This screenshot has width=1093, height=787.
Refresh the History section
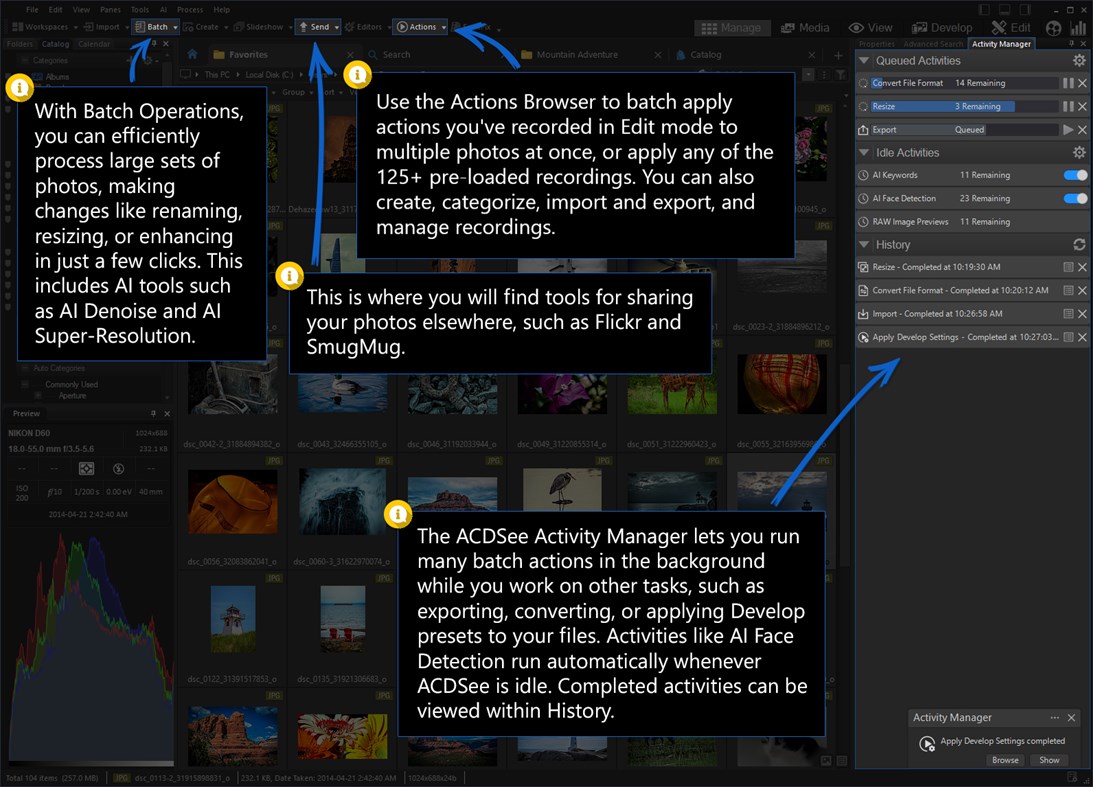click(x=1078, y=245)
